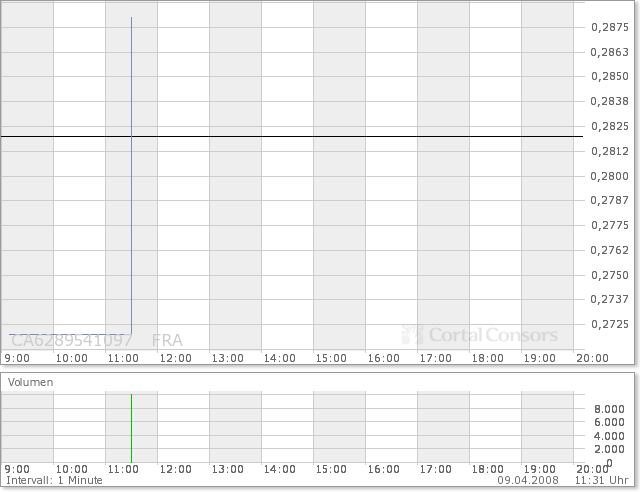Click the Volumen panel title

[31, 383]
